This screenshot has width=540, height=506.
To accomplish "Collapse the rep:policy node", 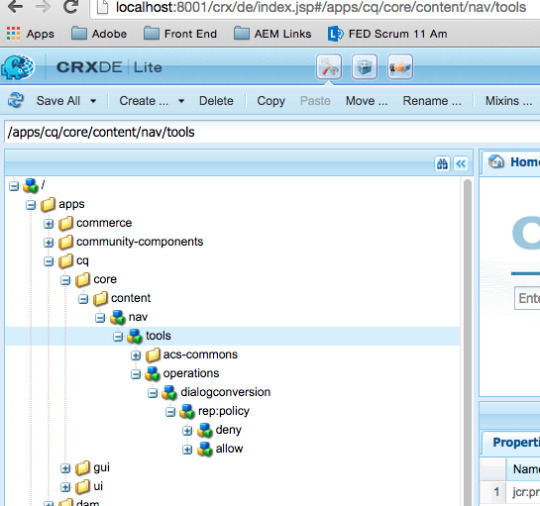I will pyautogui.click(x=170, y=412).
